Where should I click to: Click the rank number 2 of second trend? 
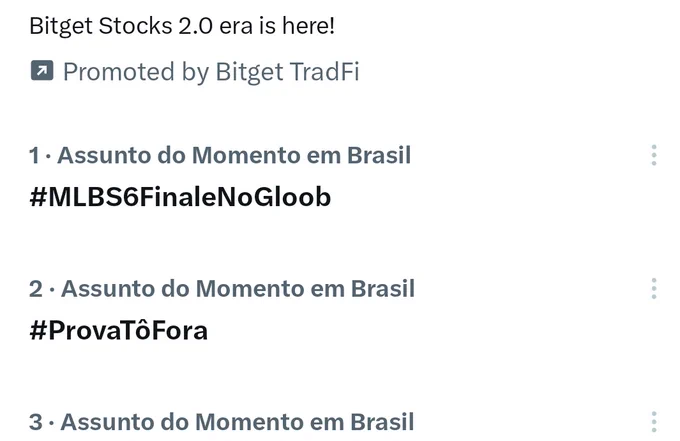tap(36, 289)
